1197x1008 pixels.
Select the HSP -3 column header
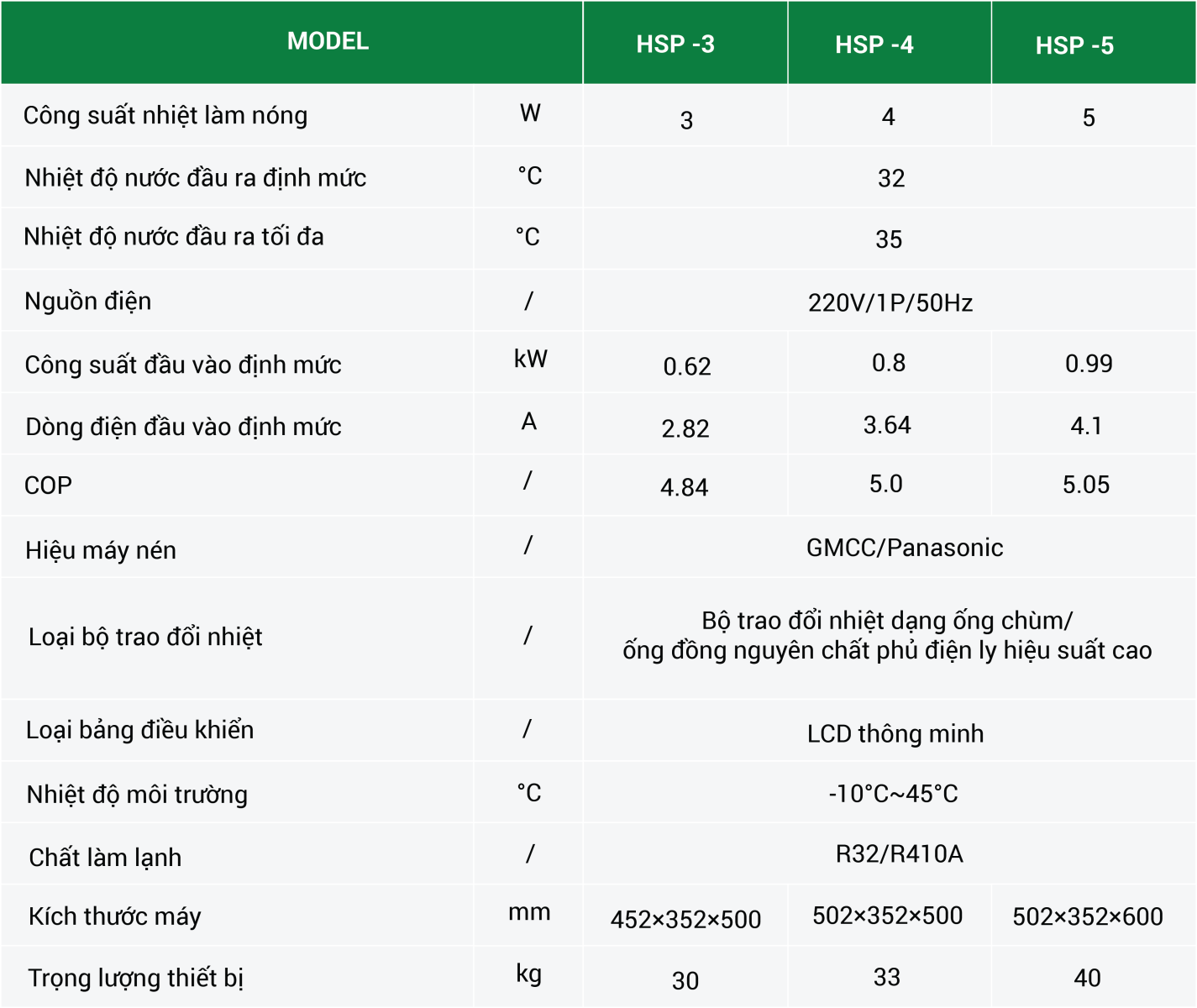tap(675, 45)
